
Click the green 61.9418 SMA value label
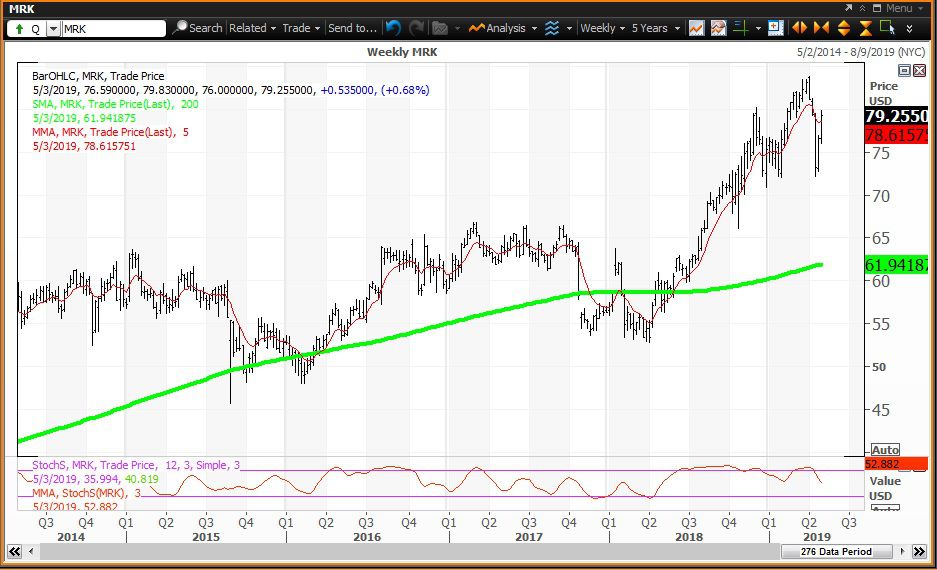[x=896, y=265]
